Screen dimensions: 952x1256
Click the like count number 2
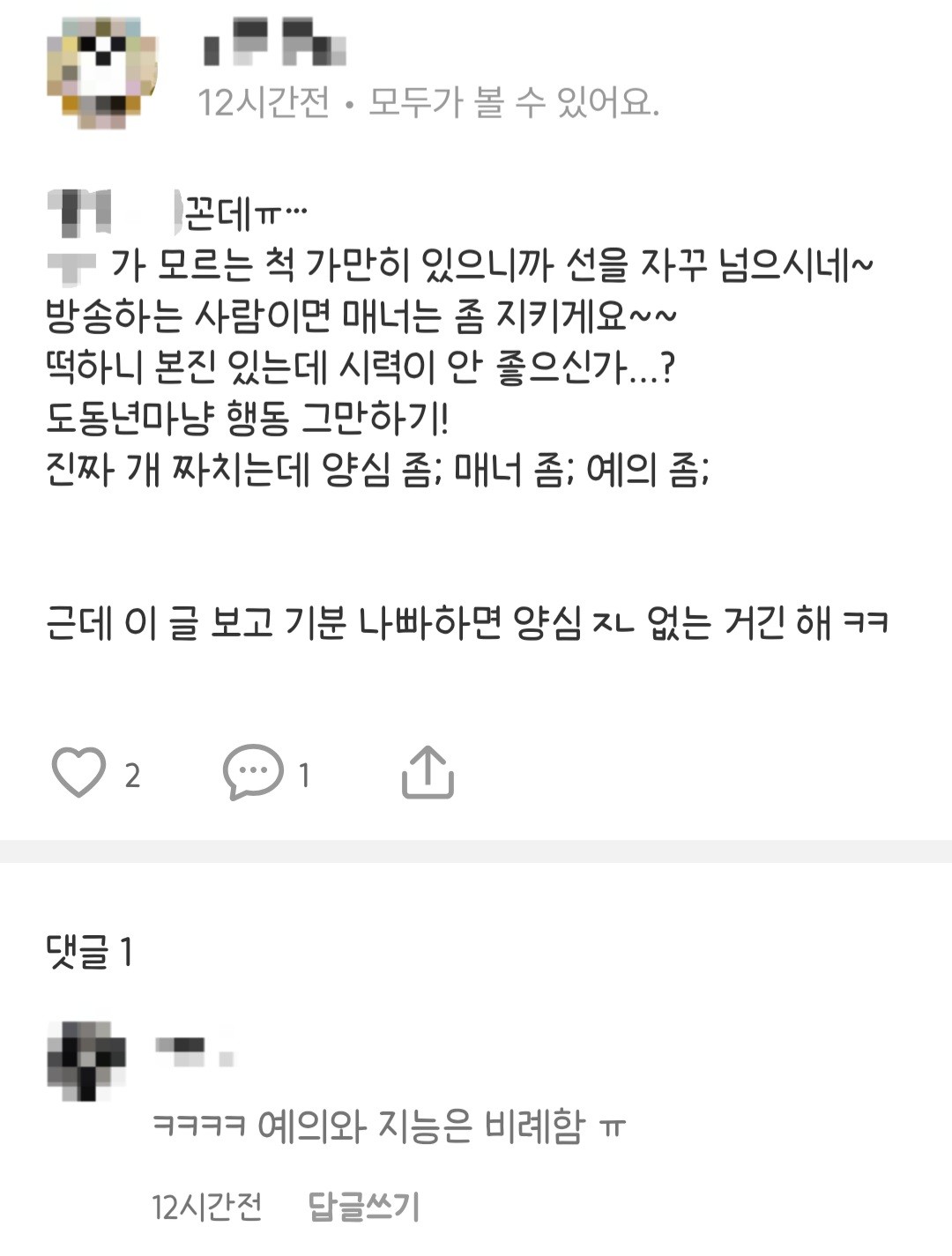click(132, 776)
